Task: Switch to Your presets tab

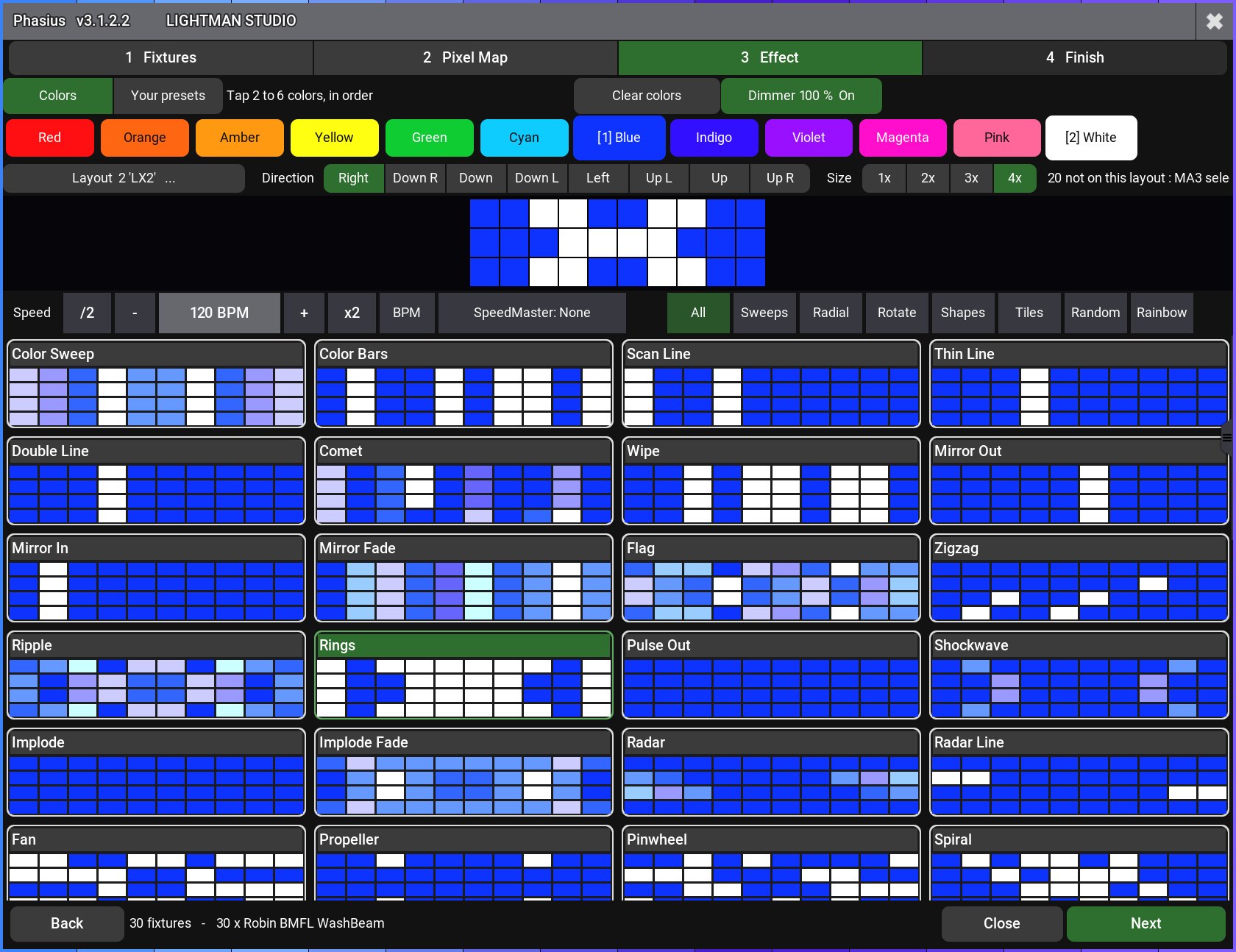Action: (168, 96)
